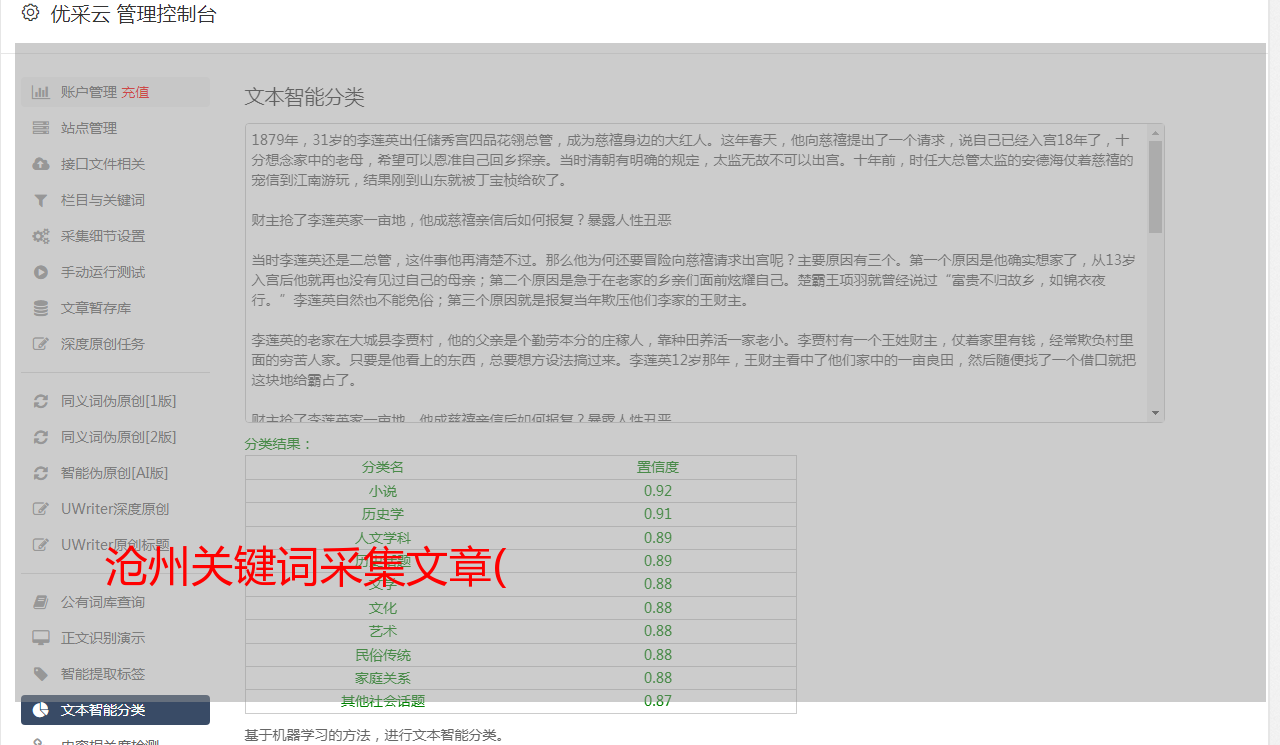
Task: Open 智能伪原创[AI版] tool
Action: 115,473
